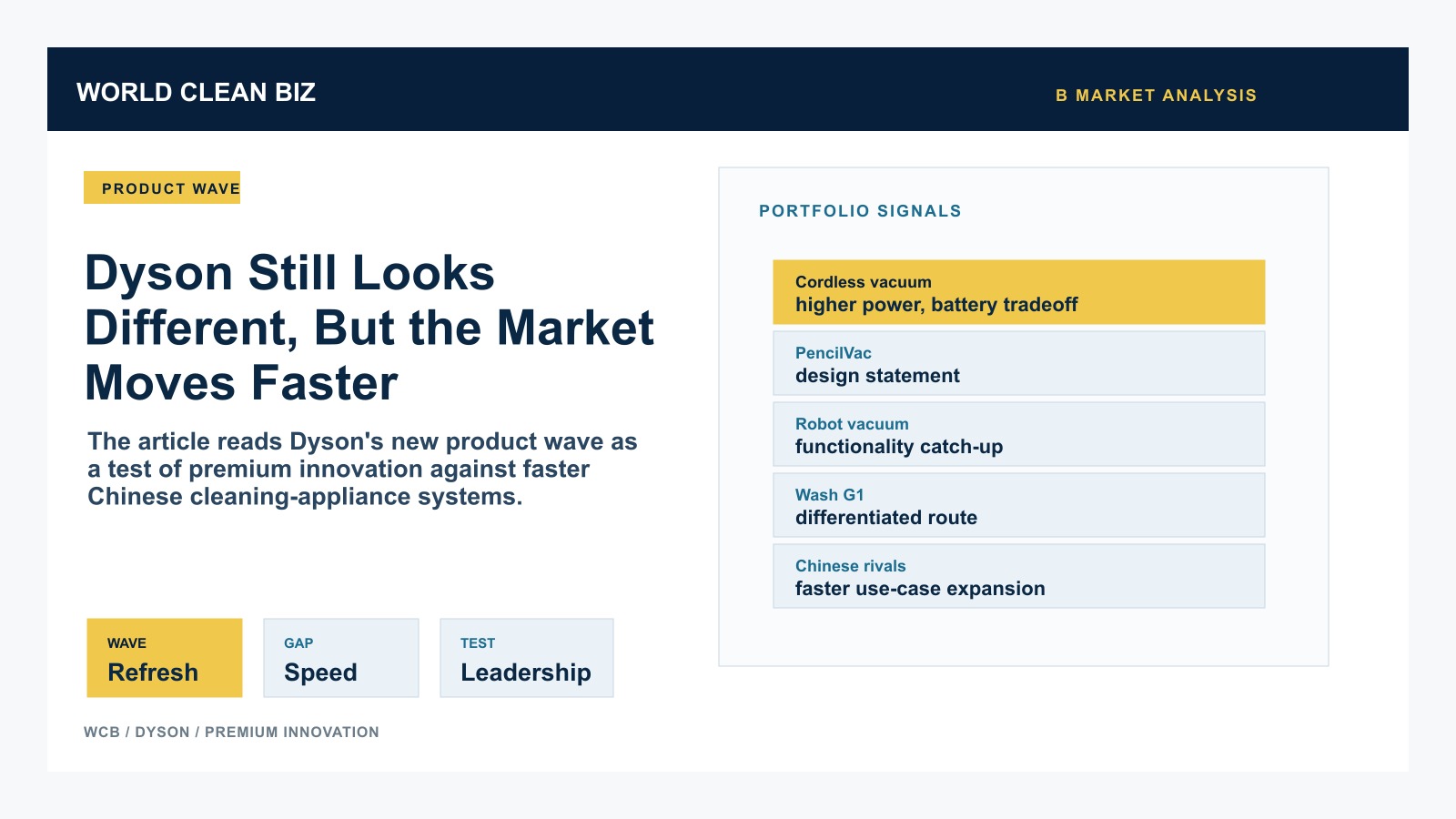Open the GAP Speed card
1456x819 pixels.
click(341, 658)
